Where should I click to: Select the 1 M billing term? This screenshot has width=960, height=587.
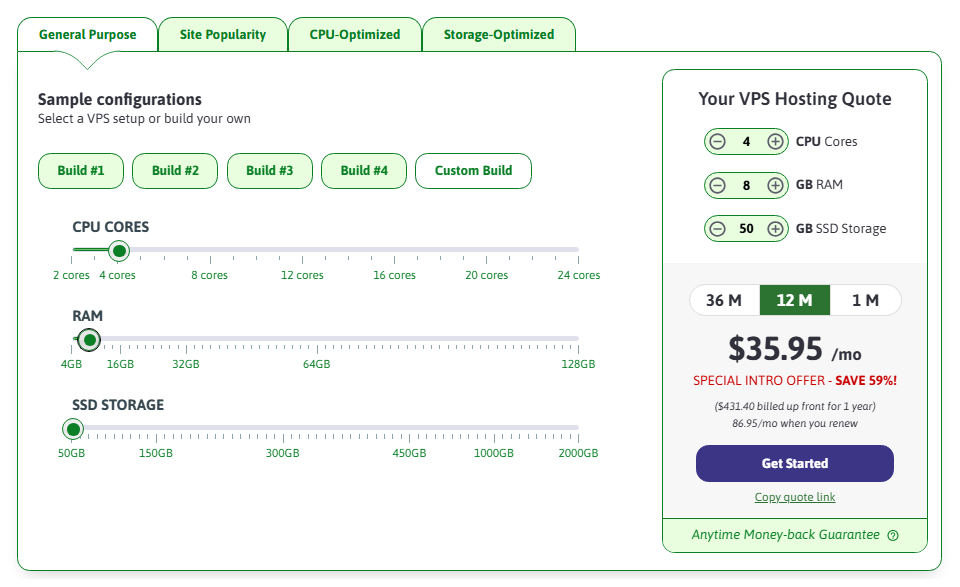tap(866, 299)
